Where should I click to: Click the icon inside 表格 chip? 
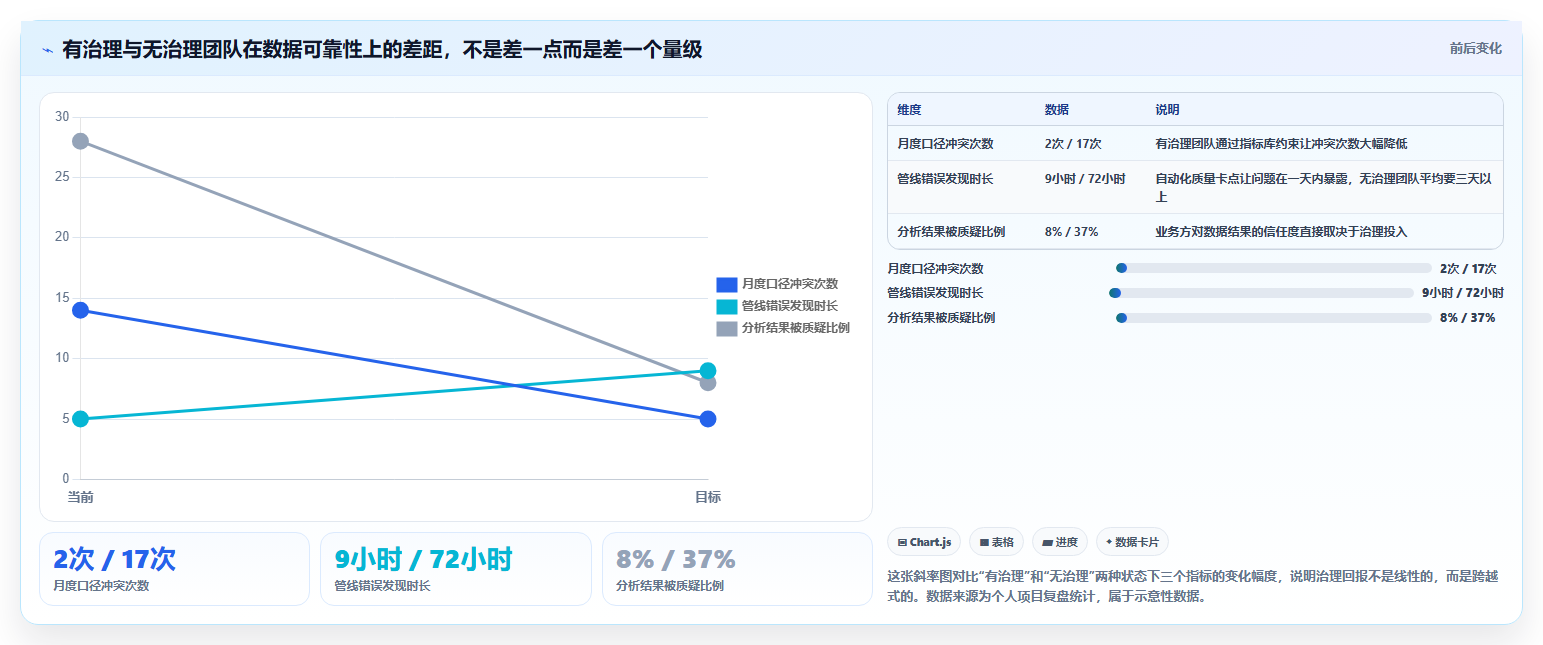(984, 542)
